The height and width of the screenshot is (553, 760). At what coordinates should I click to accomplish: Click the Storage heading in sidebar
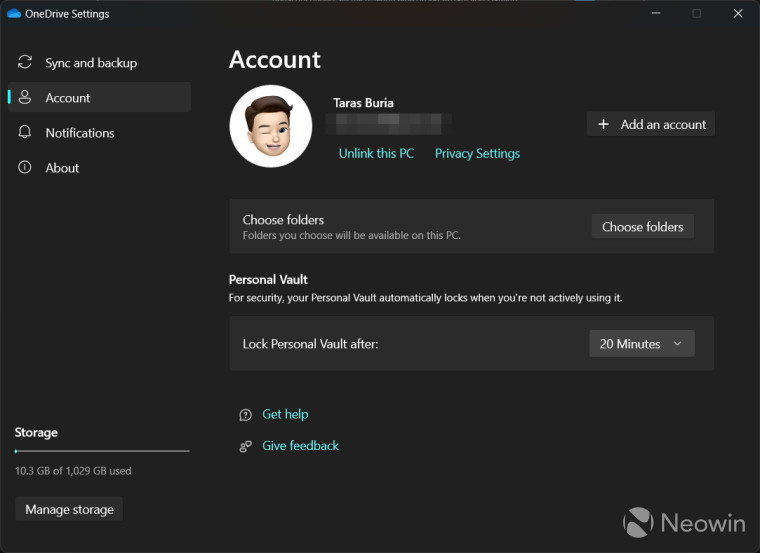pyautogui.click(x=36, y=432)
